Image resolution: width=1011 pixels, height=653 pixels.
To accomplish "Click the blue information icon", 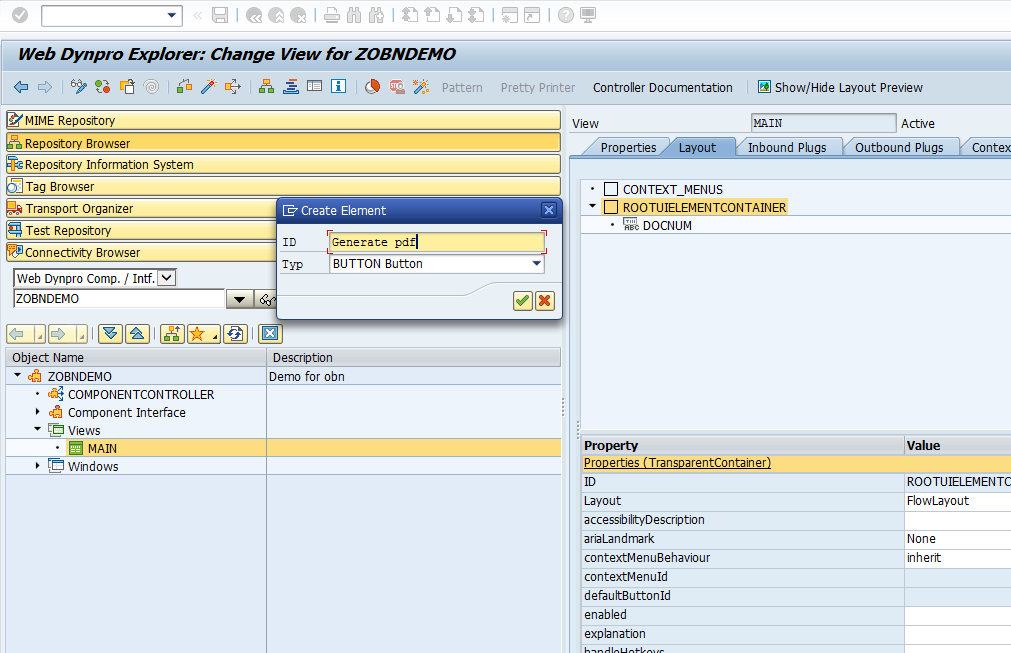I will [x=339, y=86].
